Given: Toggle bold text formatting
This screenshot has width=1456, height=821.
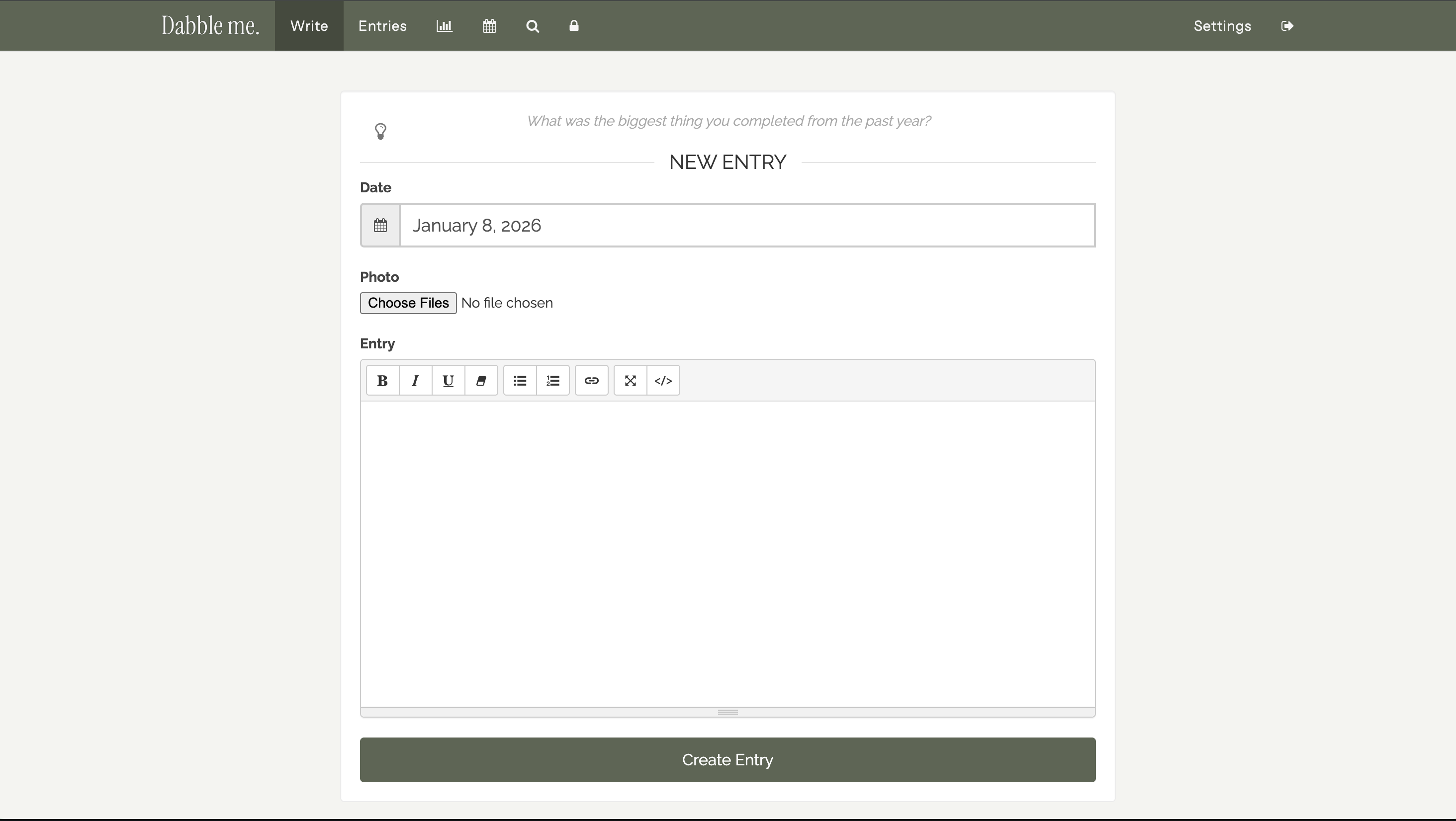Looking at the screenshot, I should (382, 380).
